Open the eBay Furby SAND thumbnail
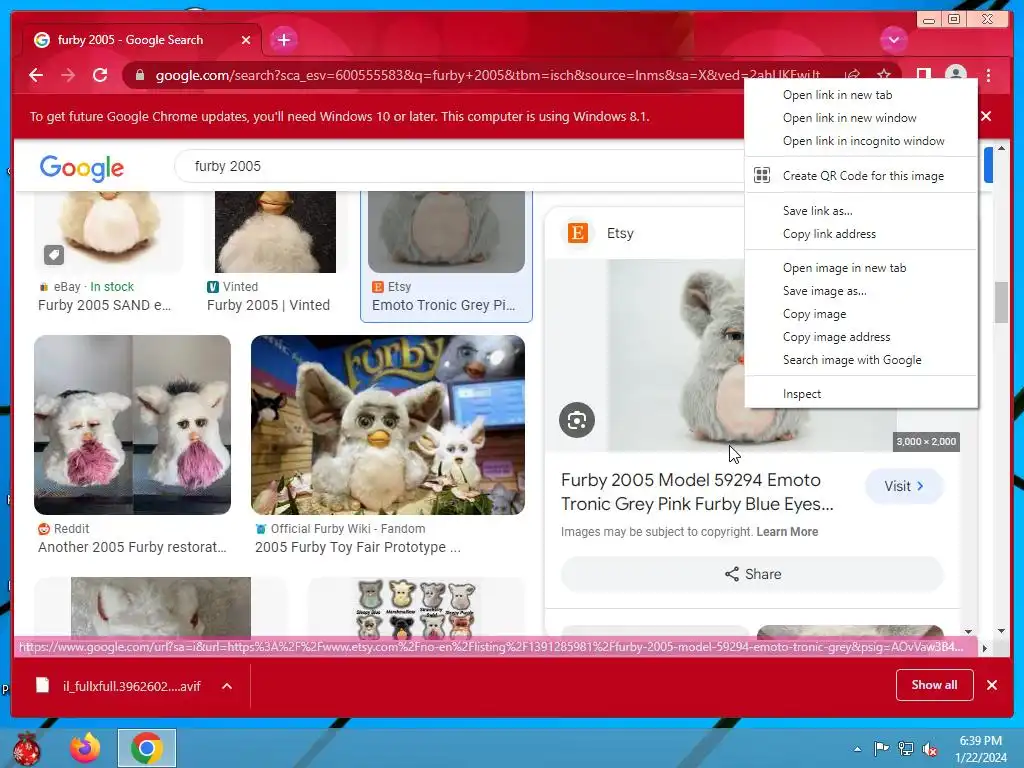The height and width of the screenshot is (768, 1024). (x=109, y=232)
